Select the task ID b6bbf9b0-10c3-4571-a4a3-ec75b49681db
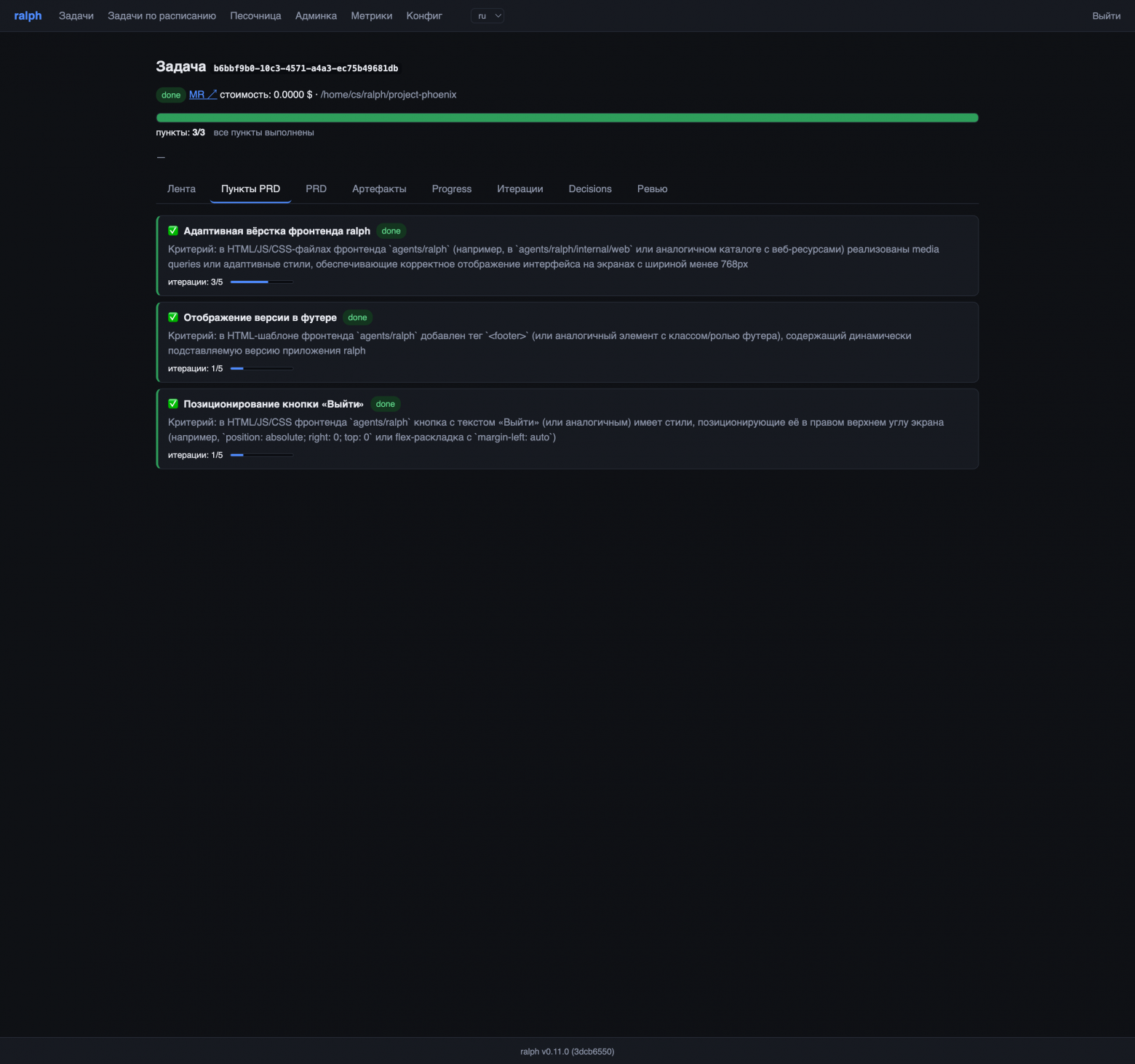The width and height of the screenshot is (1135, 1064). (x=306, y=68)
